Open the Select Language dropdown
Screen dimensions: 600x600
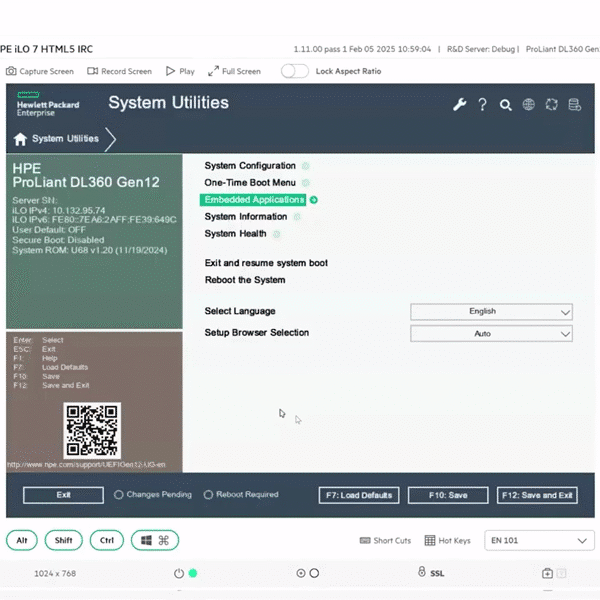[491, 312]
